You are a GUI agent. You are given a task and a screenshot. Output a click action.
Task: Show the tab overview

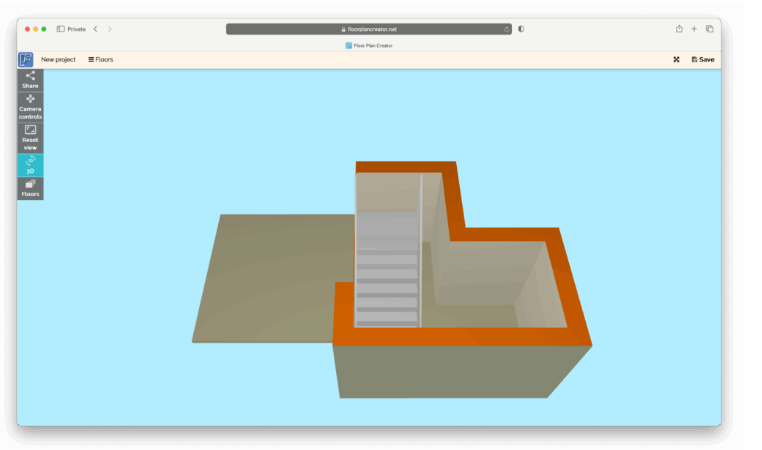pyautogui.click(x=709, y=29)
